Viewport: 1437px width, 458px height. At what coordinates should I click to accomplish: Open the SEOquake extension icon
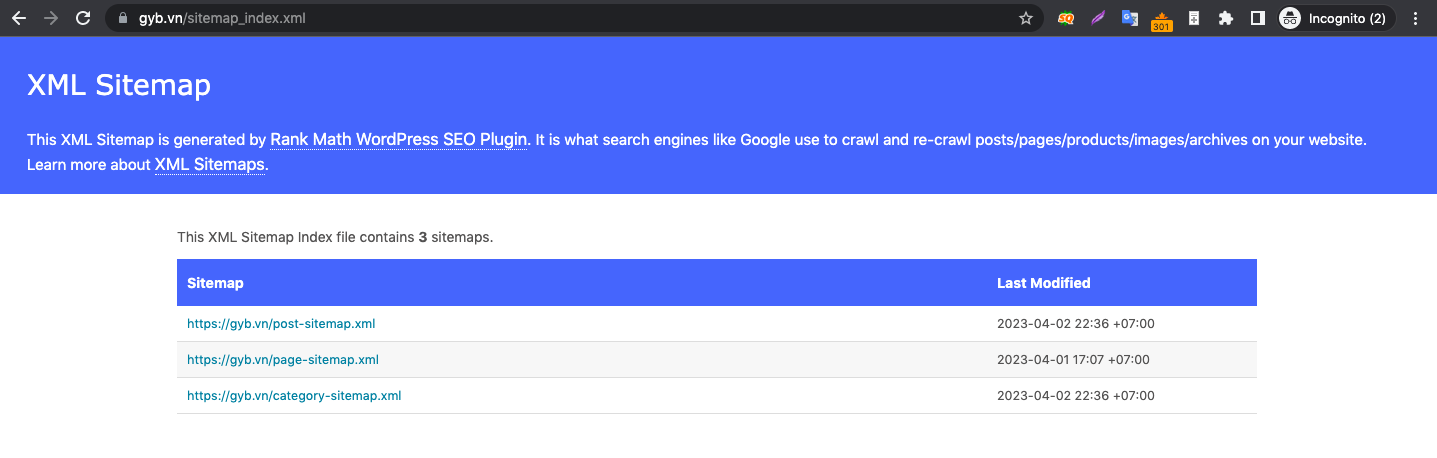pyautogui.click(x=1066, y=18)
